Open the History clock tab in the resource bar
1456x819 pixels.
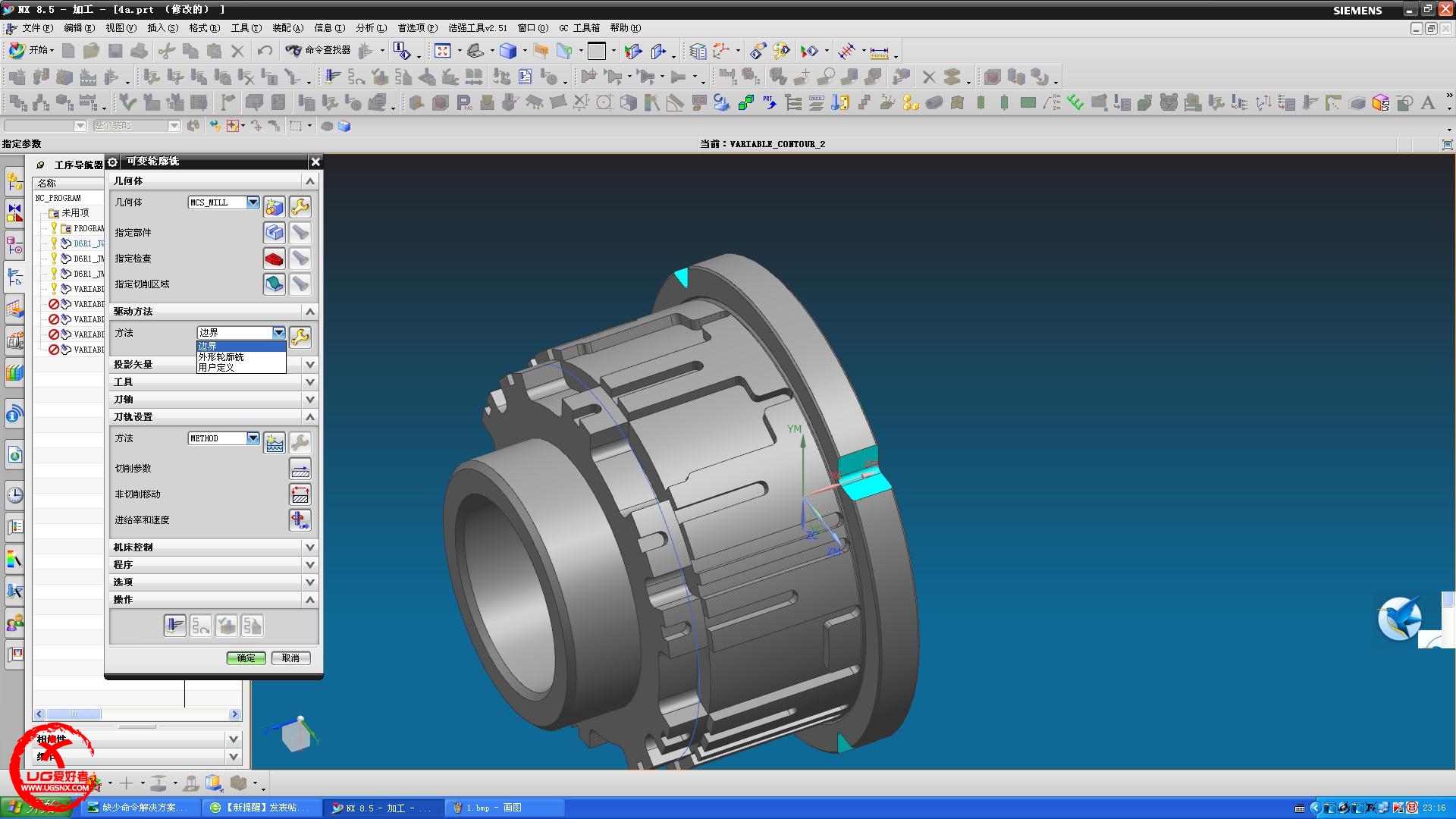(x=14, y=495)
